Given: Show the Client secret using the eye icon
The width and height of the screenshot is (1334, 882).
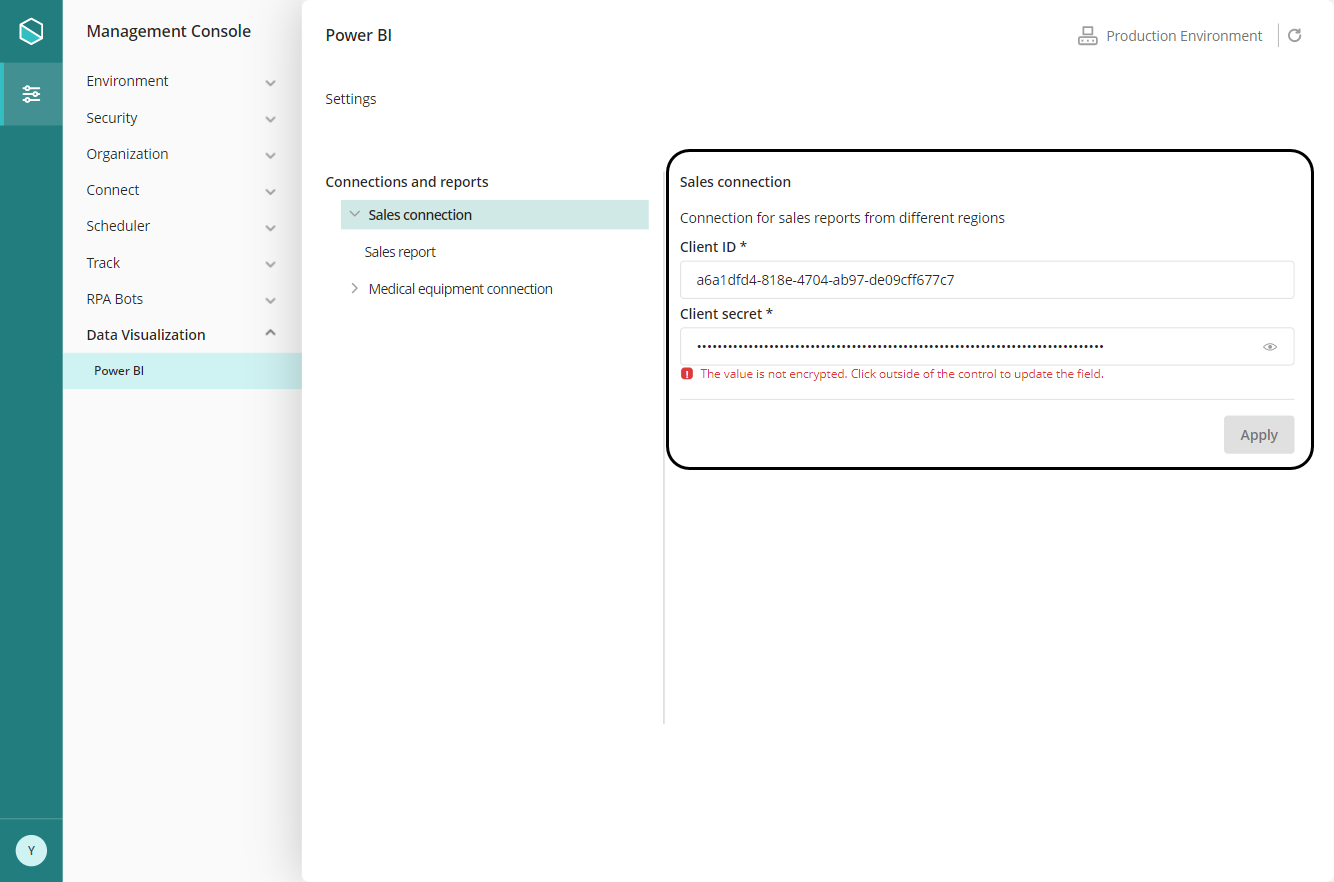Looking at the screenshot, I should [1270, 347].
